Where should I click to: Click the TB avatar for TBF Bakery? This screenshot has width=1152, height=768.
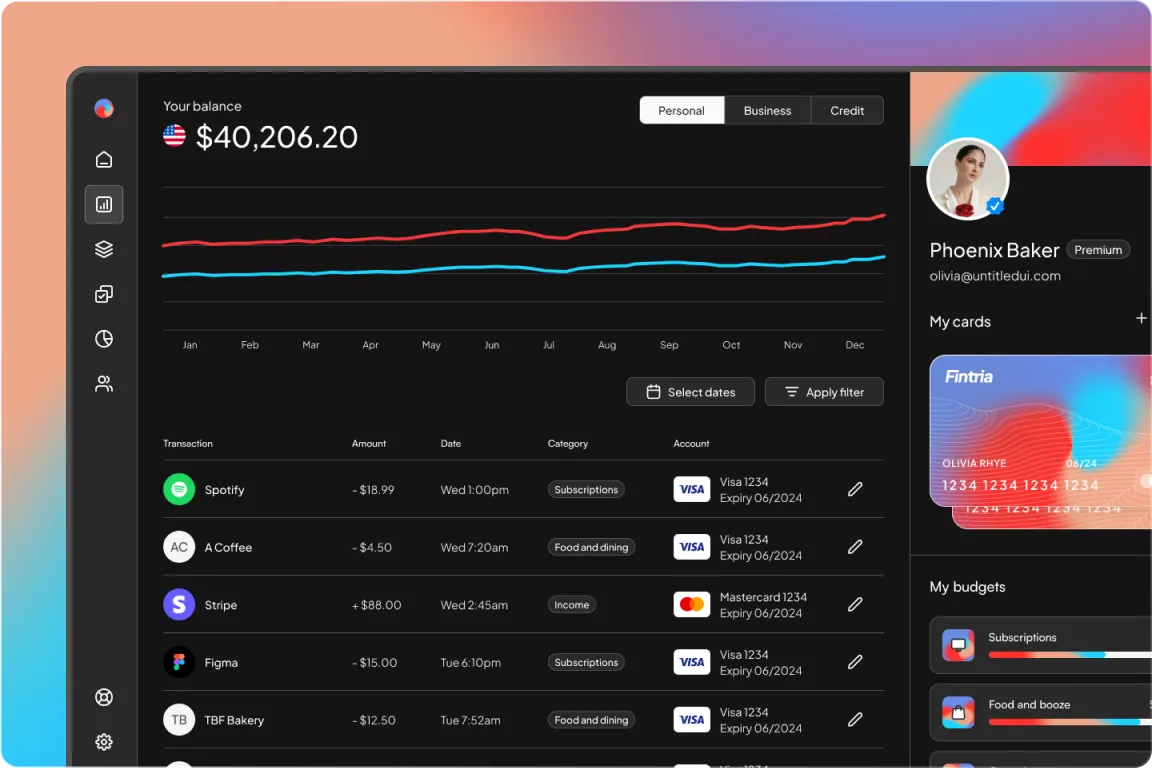(179, 719)
